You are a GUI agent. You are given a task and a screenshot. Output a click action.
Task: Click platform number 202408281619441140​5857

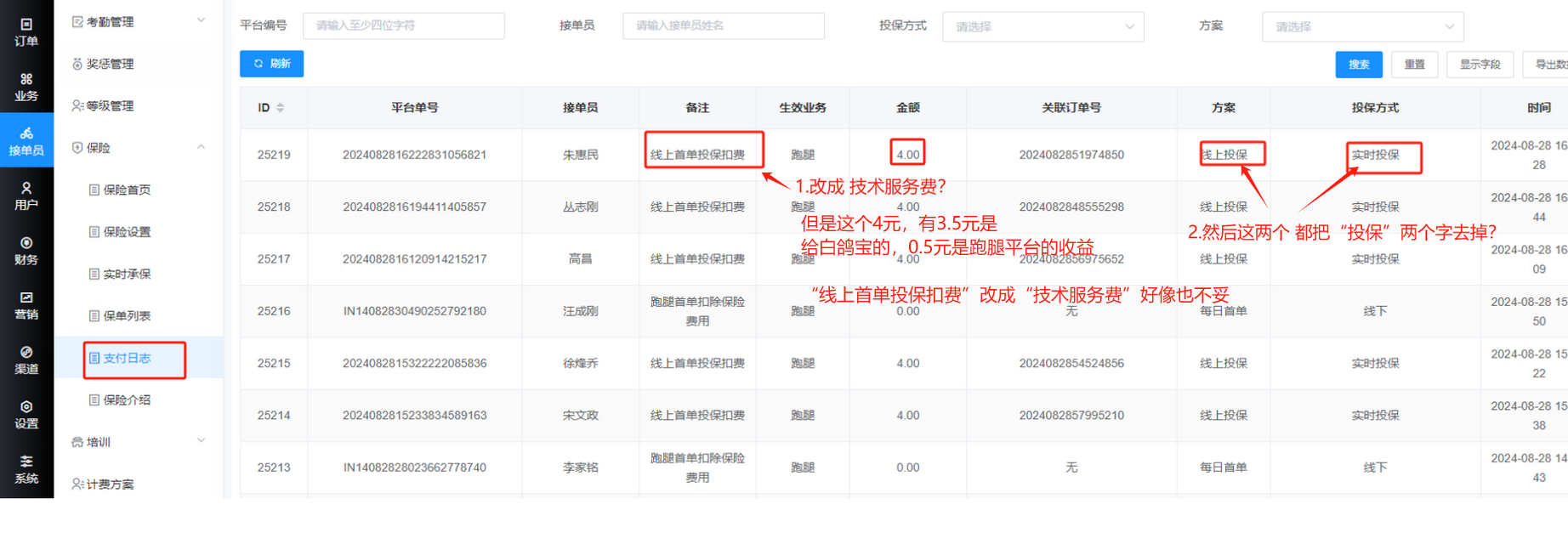point(415,207)
